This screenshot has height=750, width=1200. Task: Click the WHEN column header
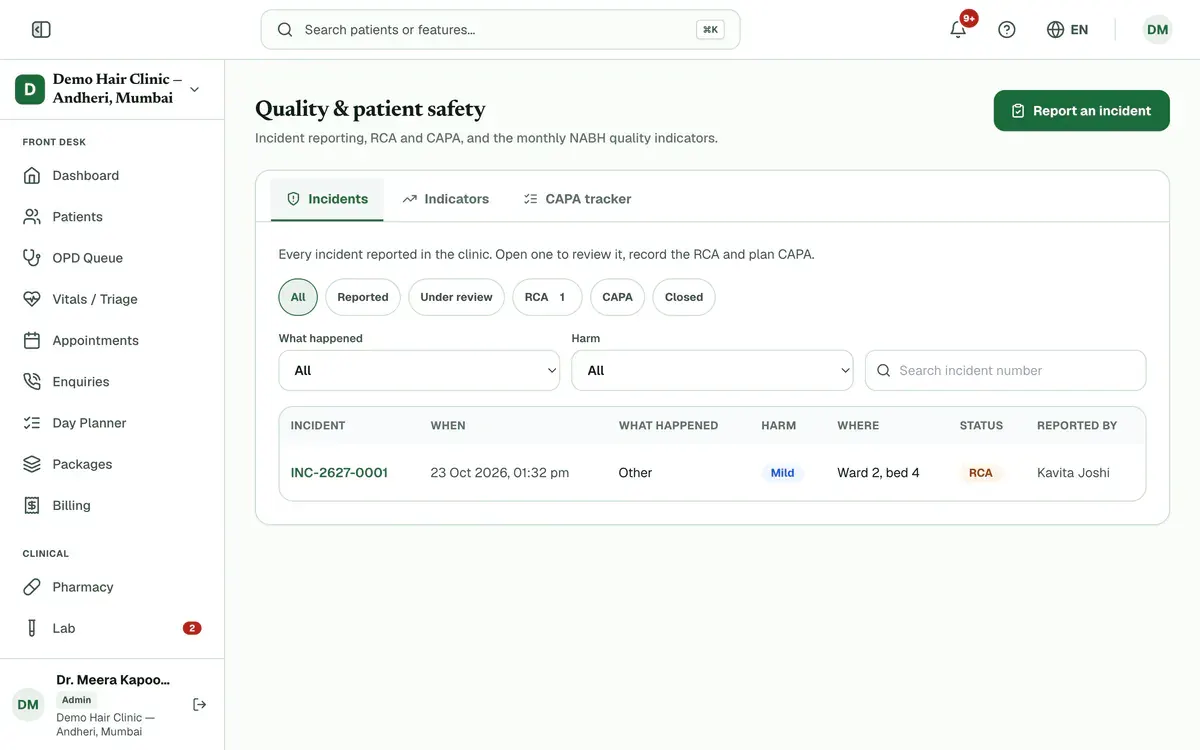tap(448, 425)
